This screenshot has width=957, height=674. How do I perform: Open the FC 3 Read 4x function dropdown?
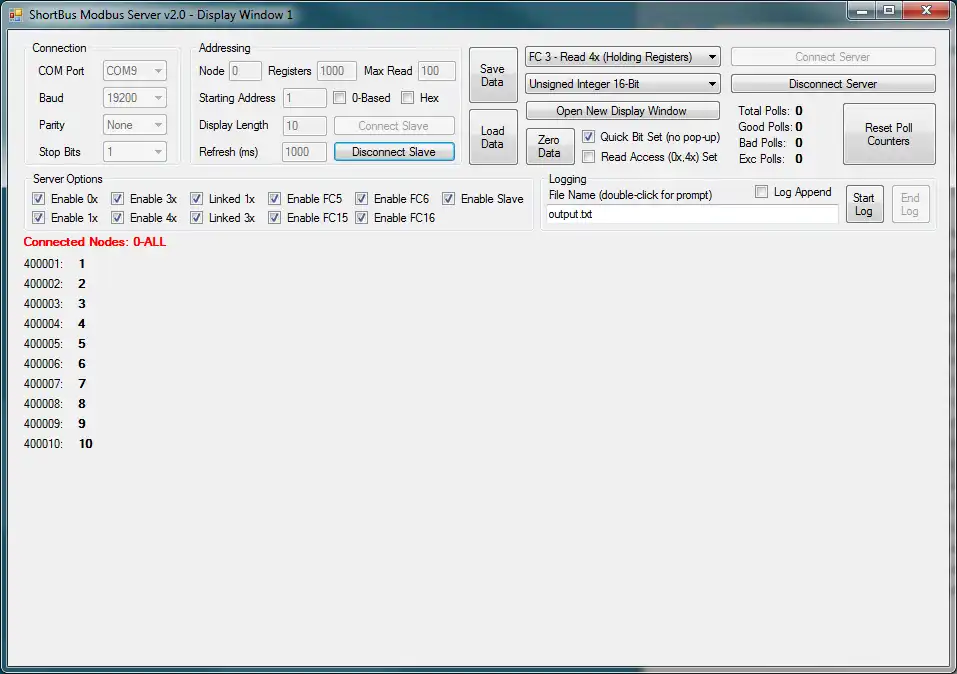pyautogui.click(x=623, y=57)
